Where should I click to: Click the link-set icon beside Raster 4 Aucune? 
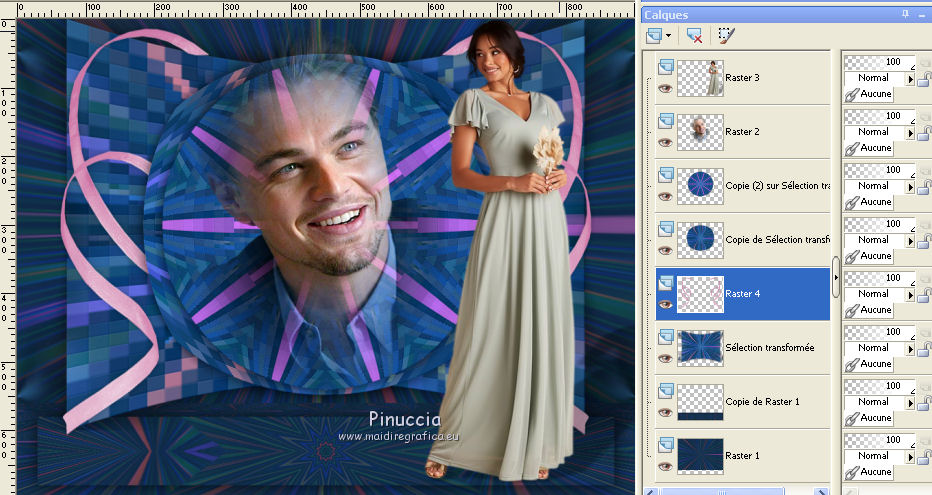(852, 310)
